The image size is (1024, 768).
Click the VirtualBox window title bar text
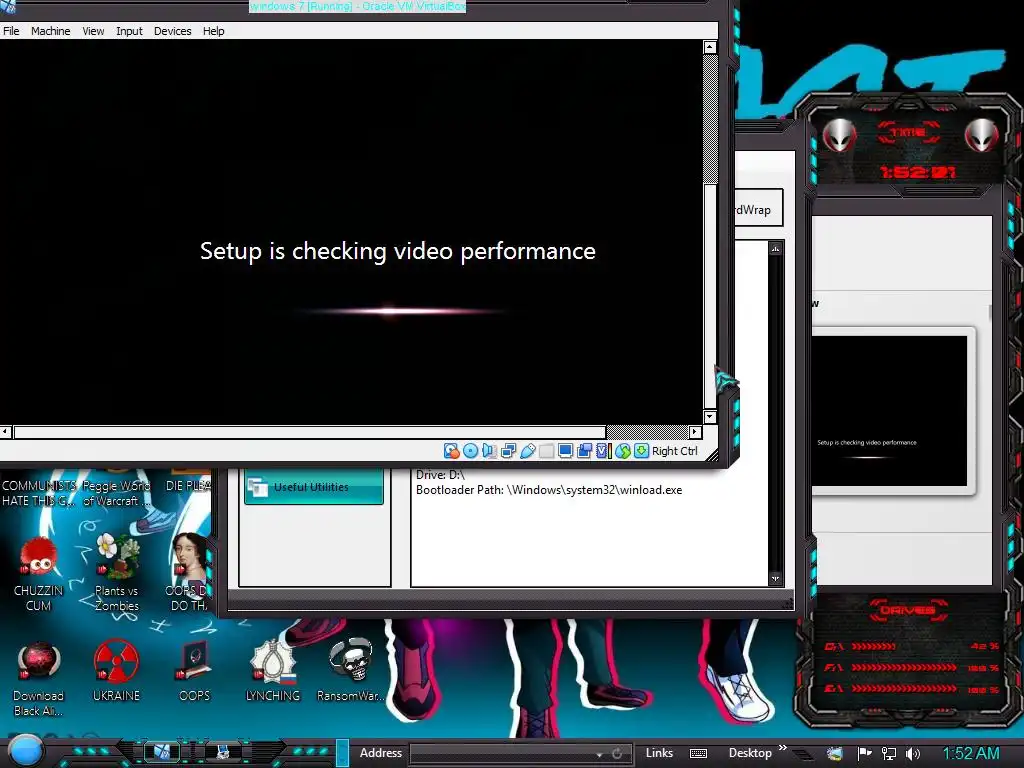[357, 6]
